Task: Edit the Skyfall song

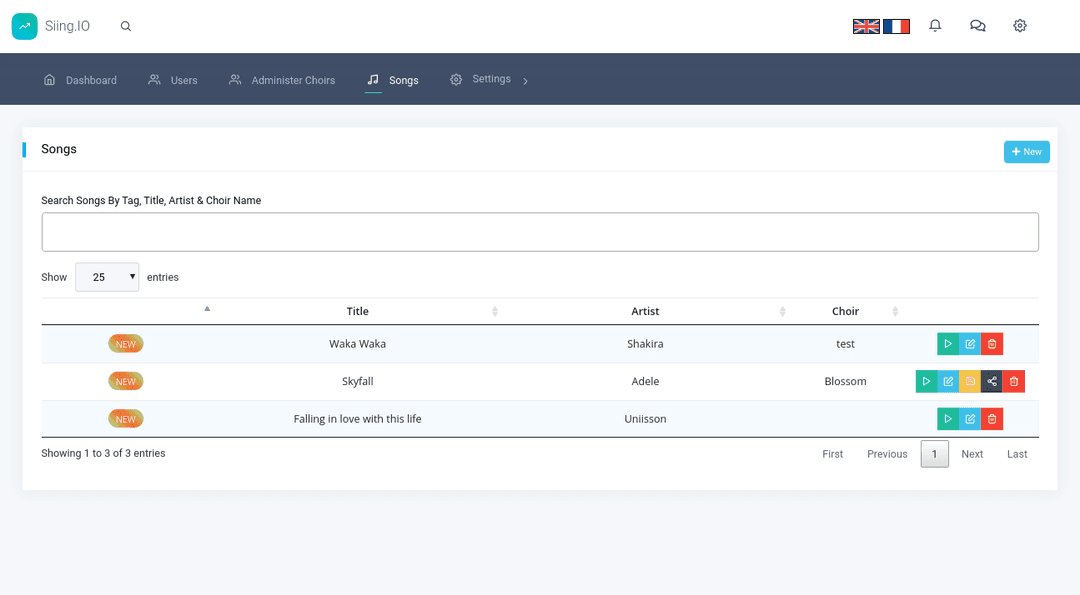Action: pos(948,381)
